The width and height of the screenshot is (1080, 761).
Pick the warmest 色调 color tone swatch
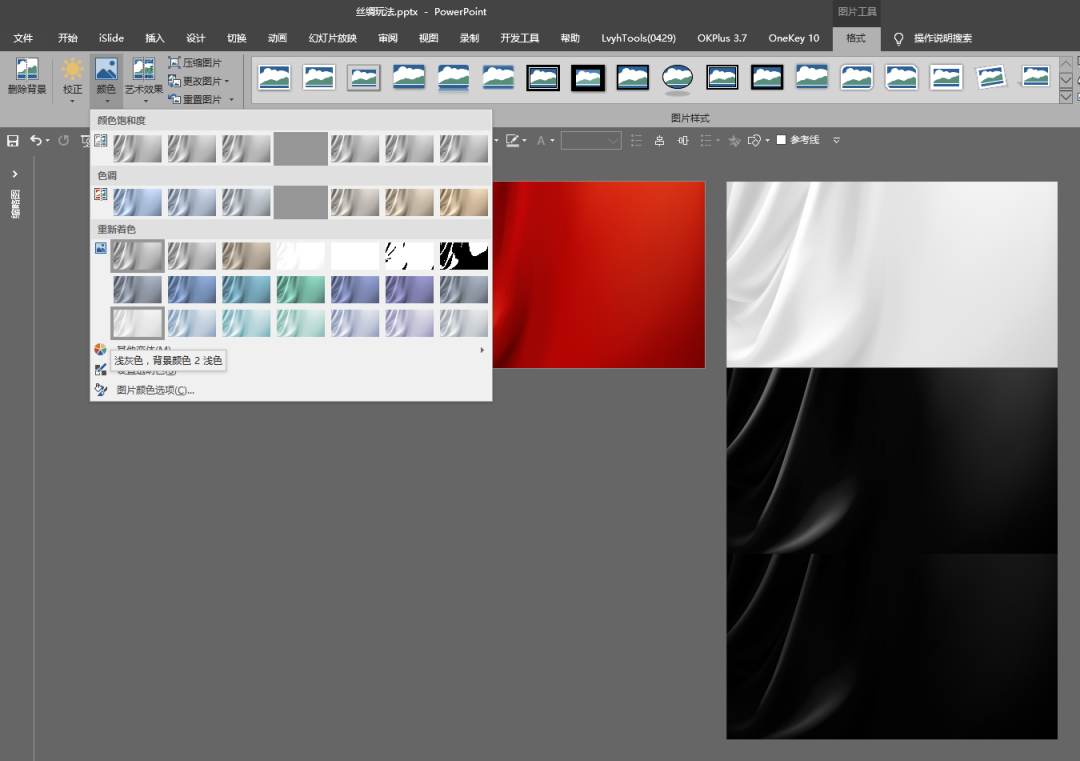point(464,202)
